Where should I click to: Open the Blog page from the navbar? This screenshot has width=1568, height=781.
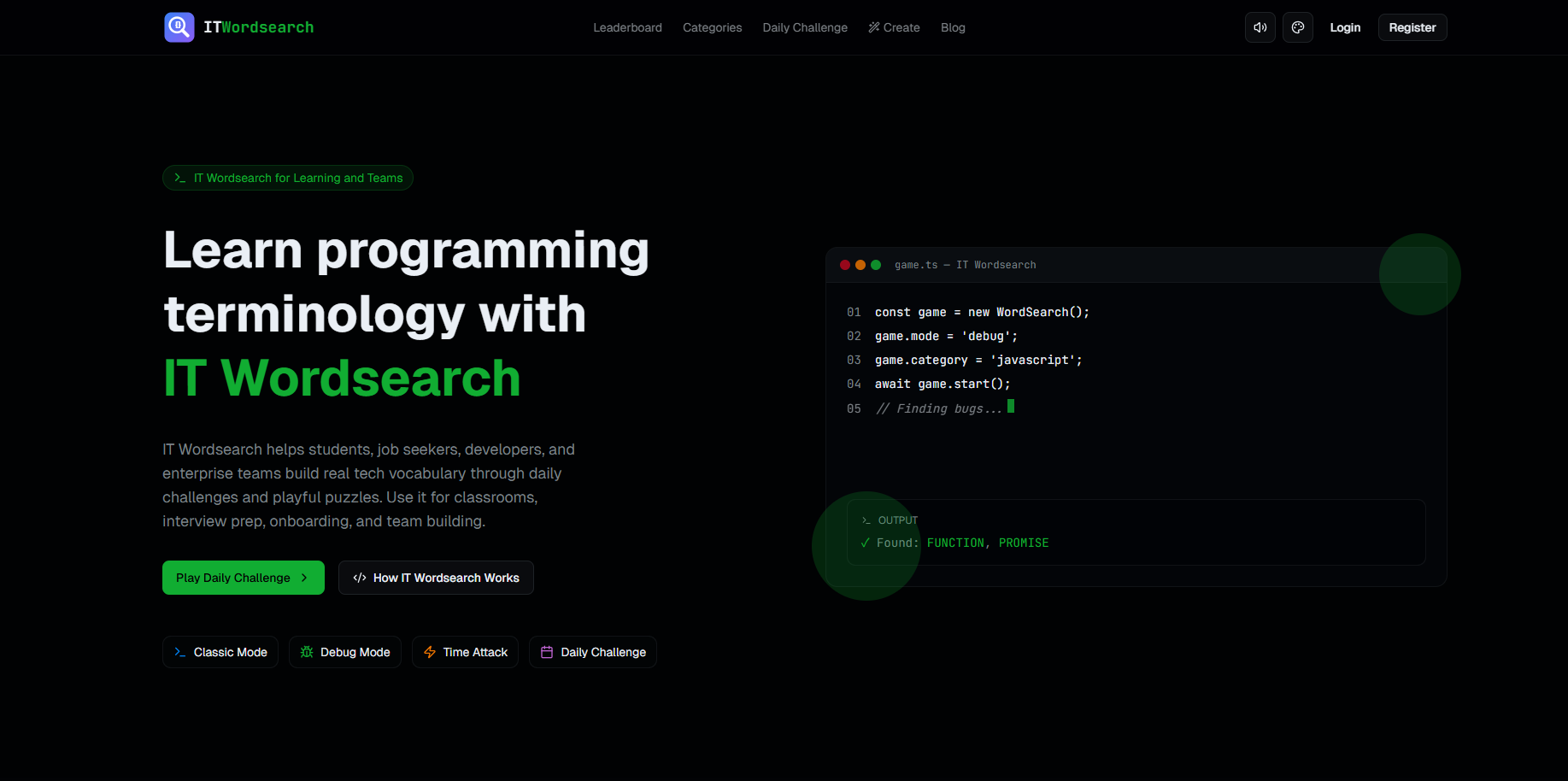tap(953, 27)
